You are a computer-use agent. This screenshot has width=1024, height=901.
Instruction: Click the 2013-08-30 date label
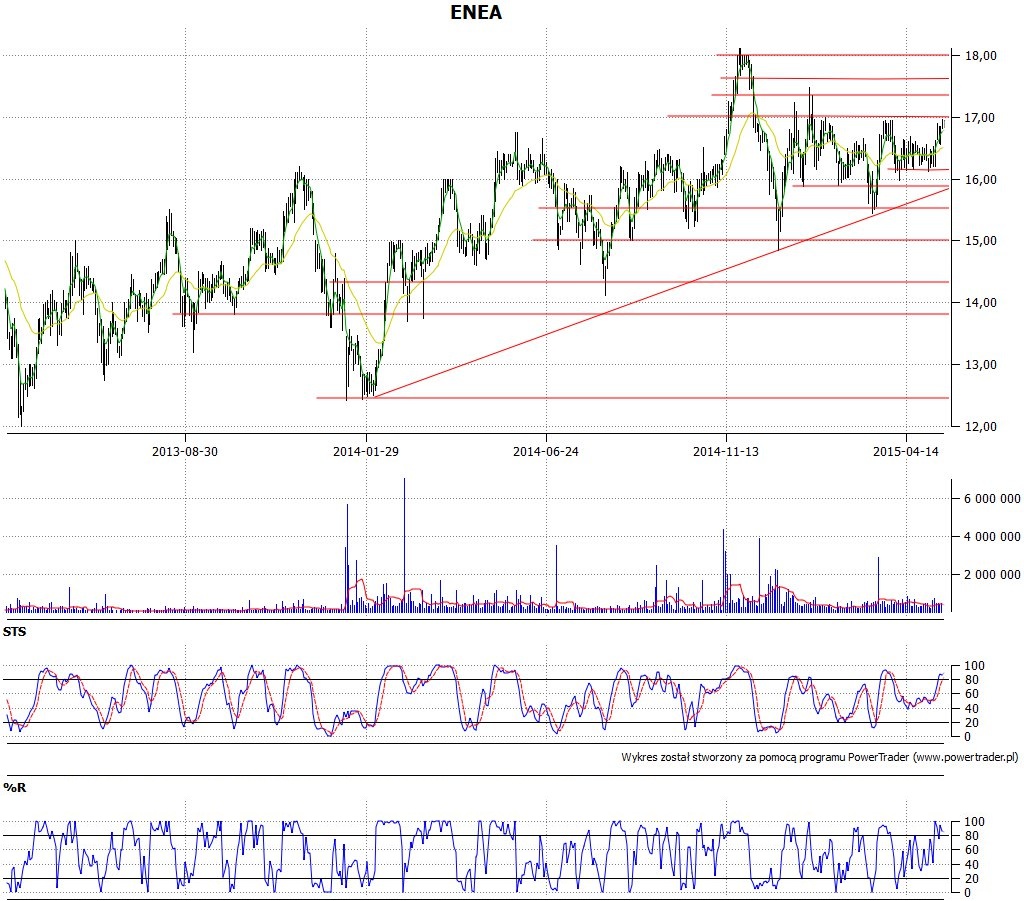[185, 451]
